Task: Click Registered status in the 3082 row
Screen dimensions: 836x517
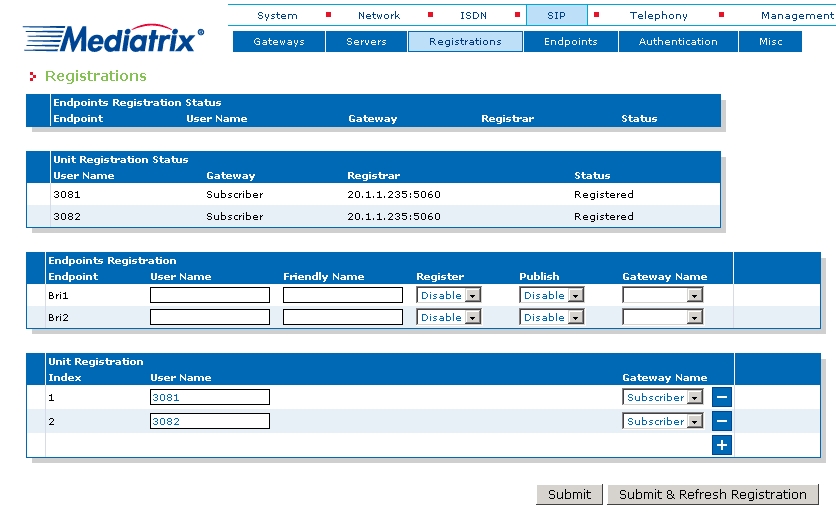Action: click(x=604, y=216)
